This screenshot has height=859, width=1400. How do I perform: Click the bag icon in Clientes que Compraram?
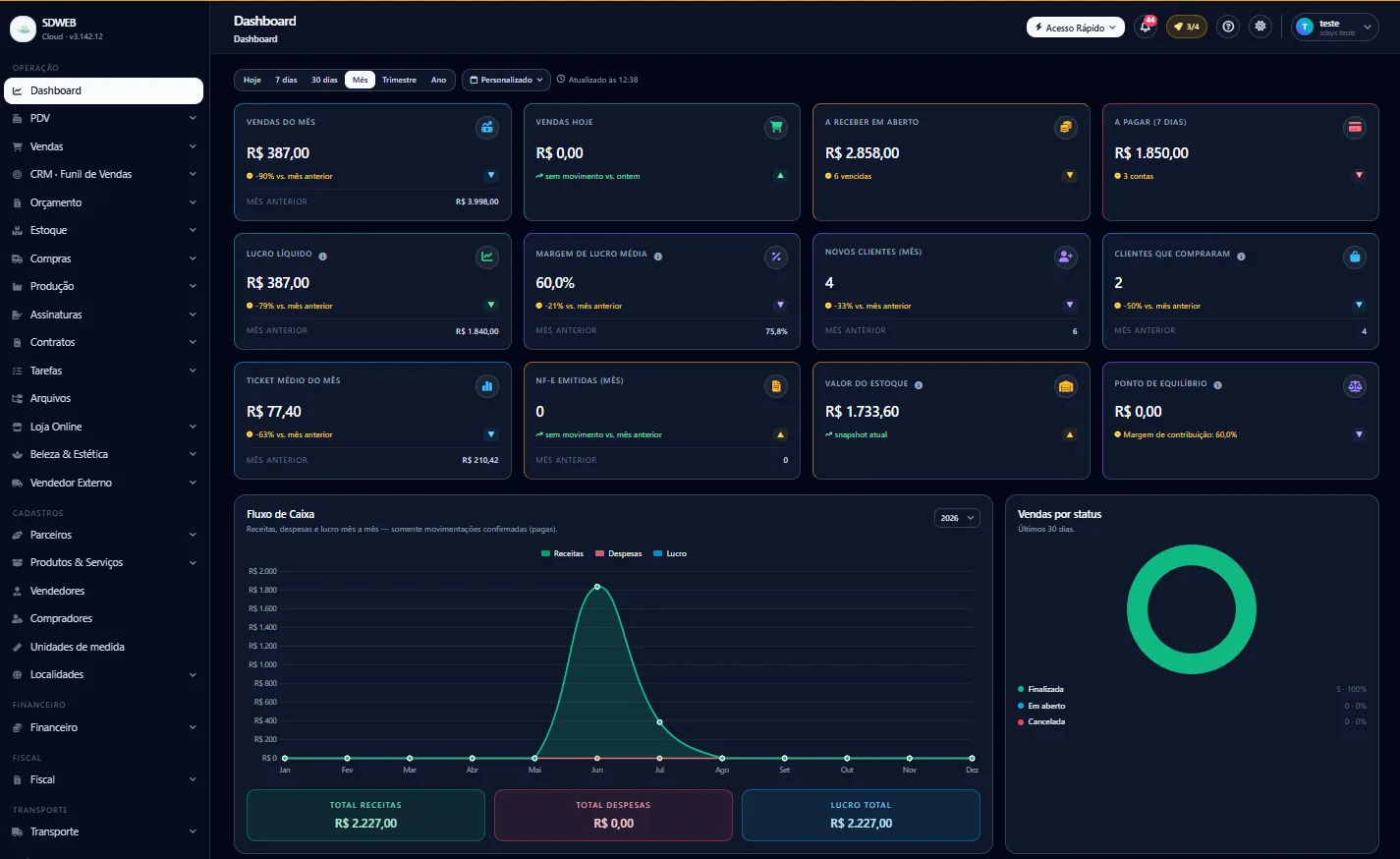click(1355, 257)
